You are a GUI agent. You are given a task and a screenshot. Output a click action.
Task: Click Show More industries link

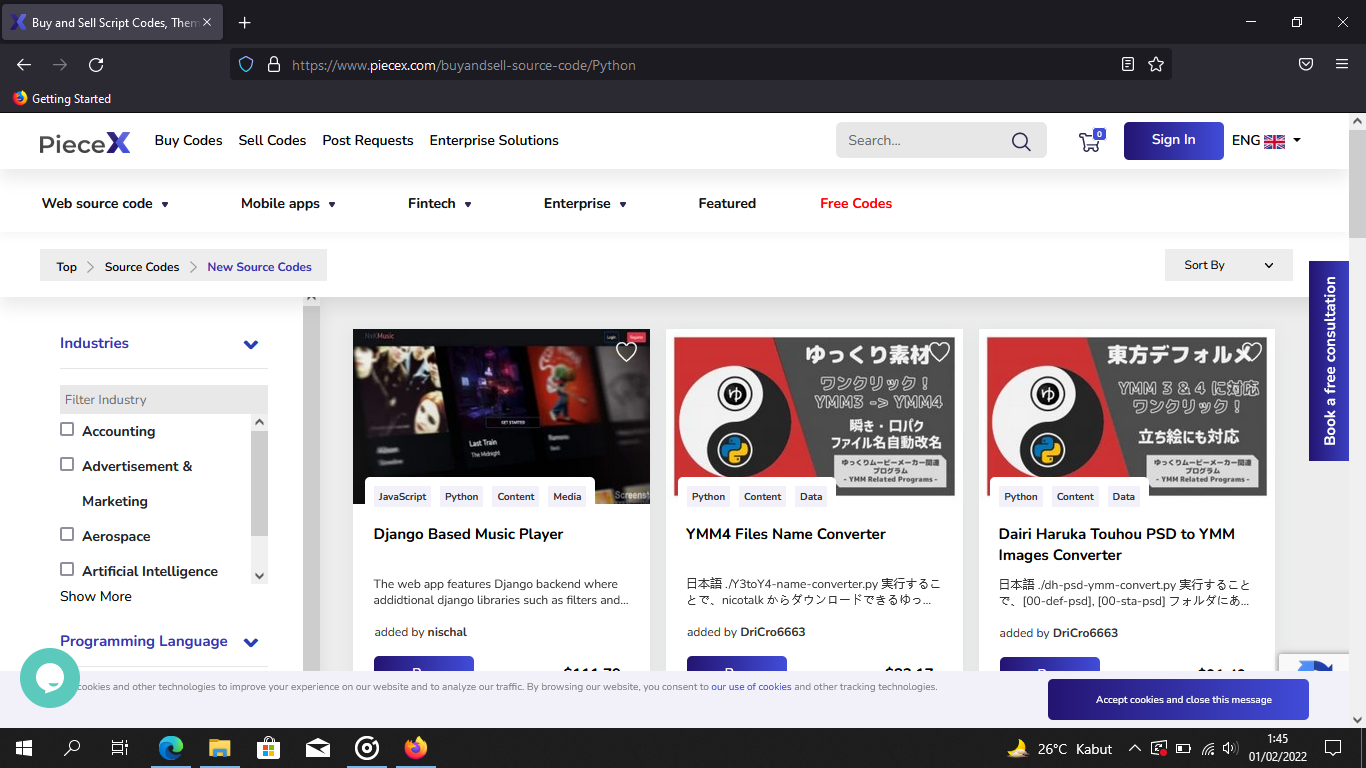[96, 596]
